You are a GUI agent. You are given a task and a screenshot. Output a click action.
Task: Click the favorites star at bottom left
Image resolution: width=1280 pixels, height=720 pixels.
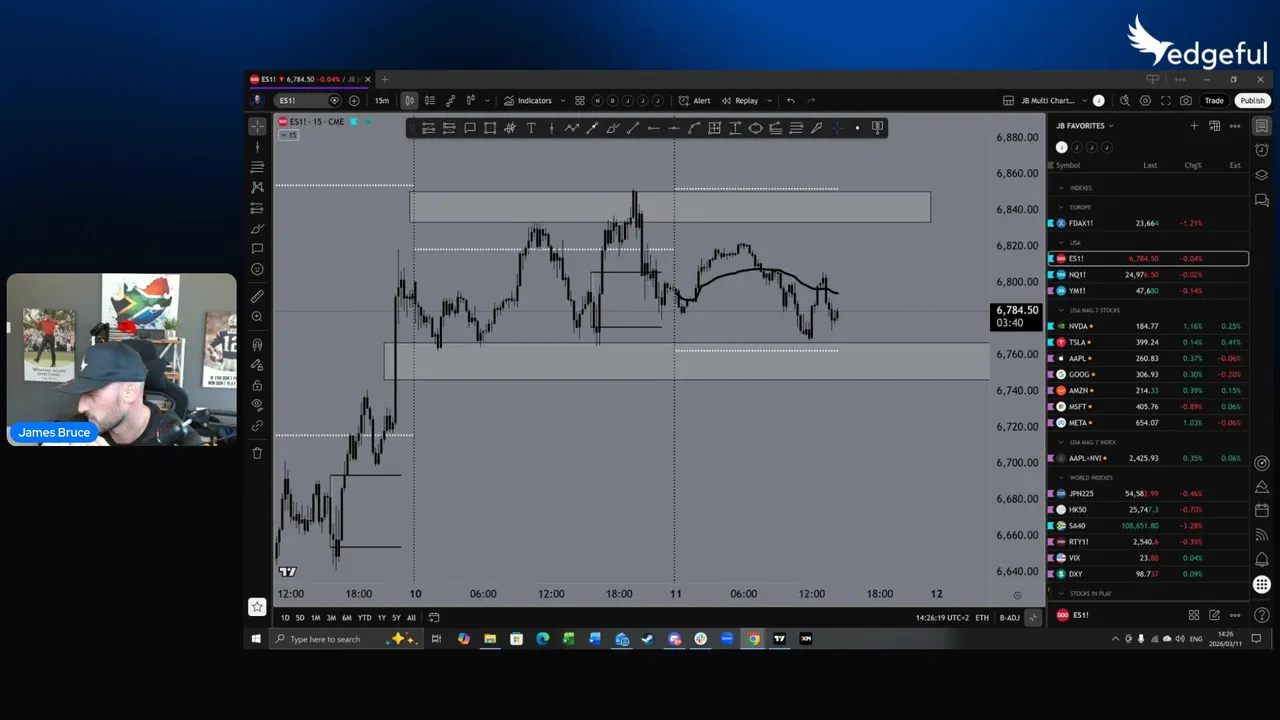coord(257,606)
